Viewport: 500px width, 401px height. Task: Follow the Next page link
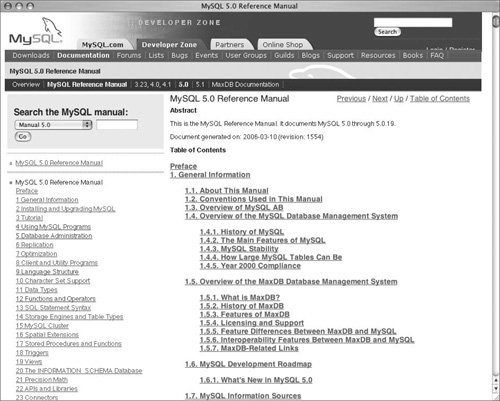380,99
